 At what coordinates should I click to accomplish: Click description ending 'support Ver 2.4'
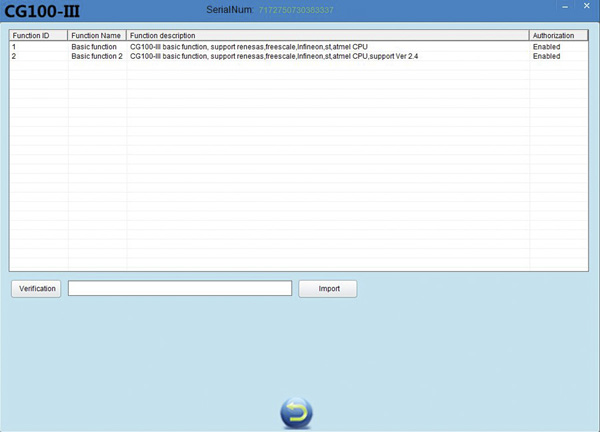(x=274, y=56)
